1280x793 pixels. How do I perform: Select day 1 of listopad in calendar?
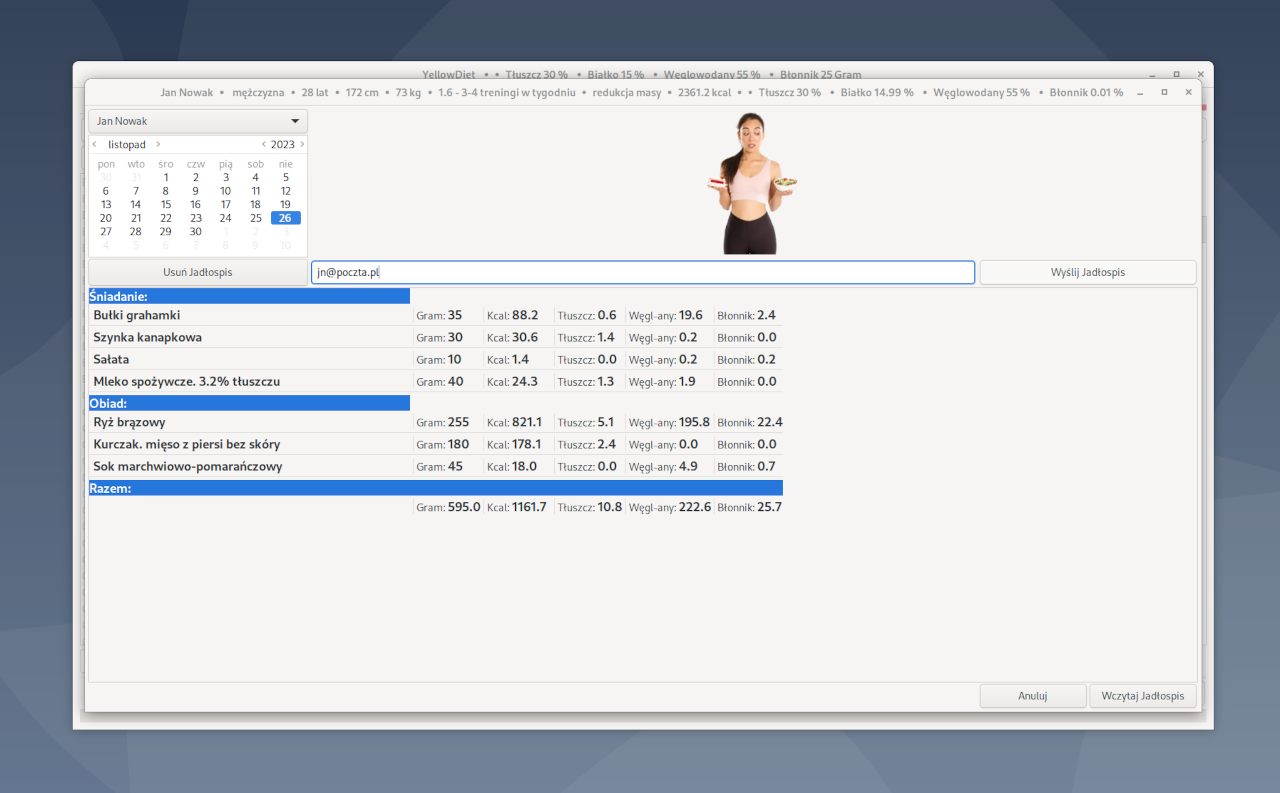point(166,177)
